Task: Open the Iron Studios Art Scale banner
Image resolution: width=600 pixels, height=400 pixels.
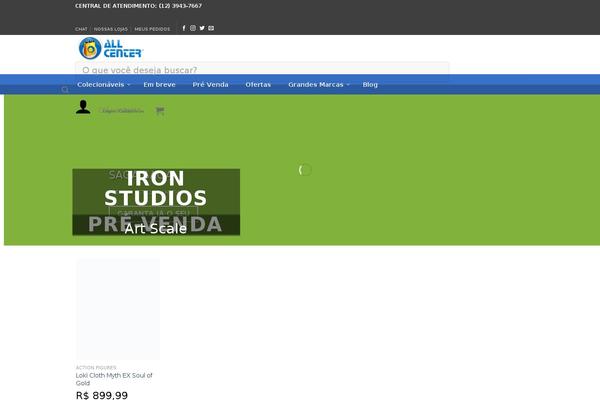Action: click(x=156, y=202)
